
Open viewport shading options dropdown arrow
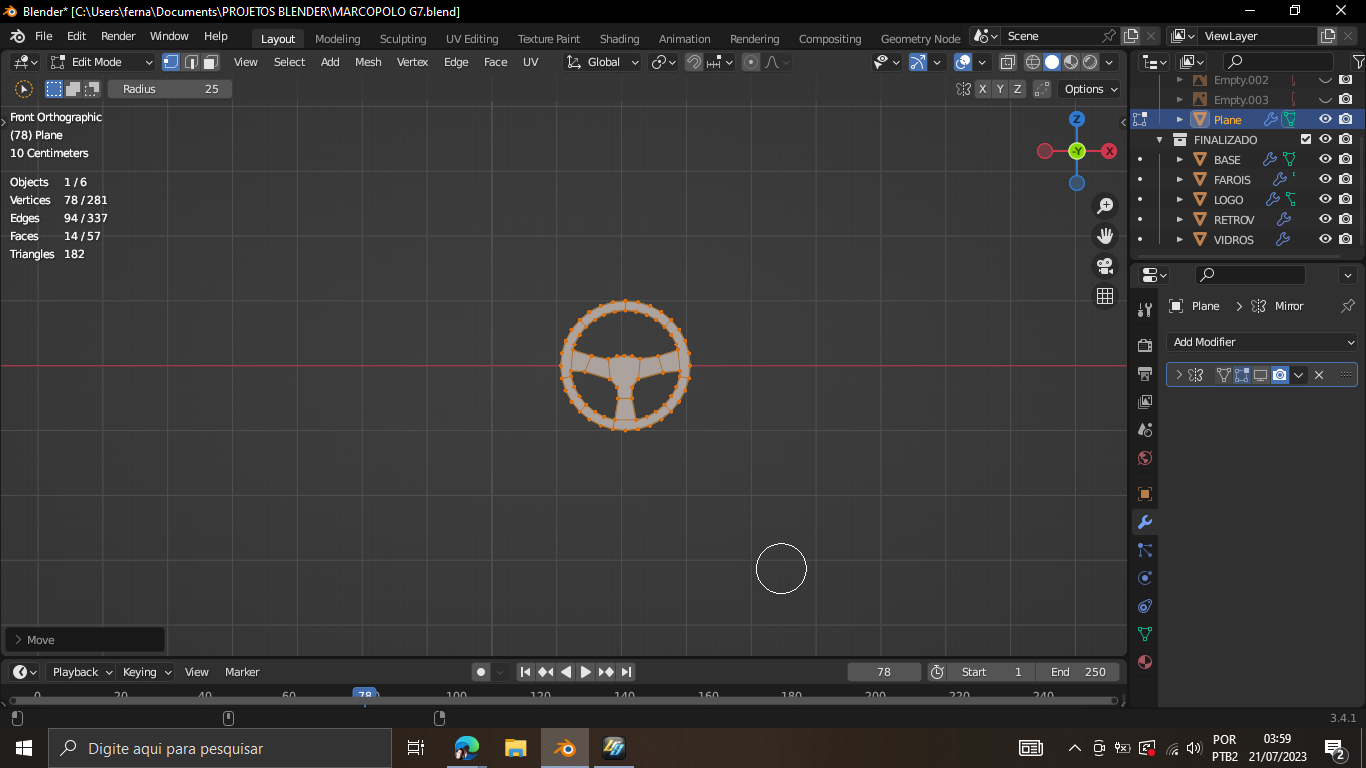click(x=1109, y=62)
